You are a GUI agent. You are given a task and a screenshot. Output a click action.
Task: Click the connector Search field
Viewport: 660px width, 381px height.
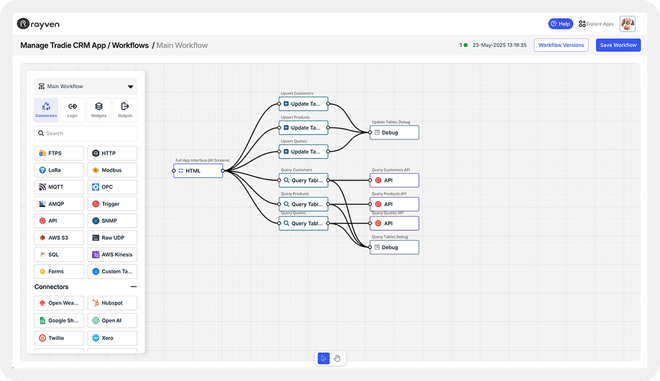tap(86, 133)
